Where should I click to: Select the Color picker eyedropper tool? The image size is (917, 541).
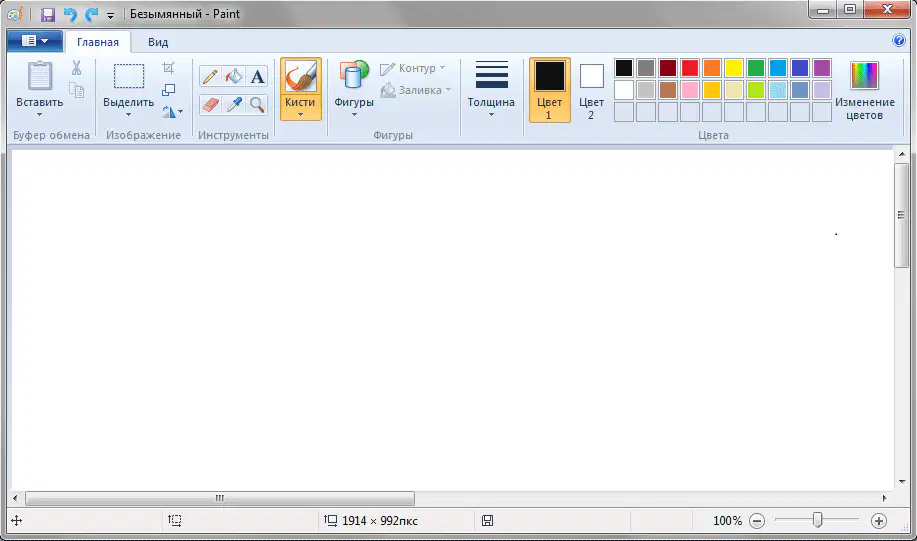[x=233, y=105]
